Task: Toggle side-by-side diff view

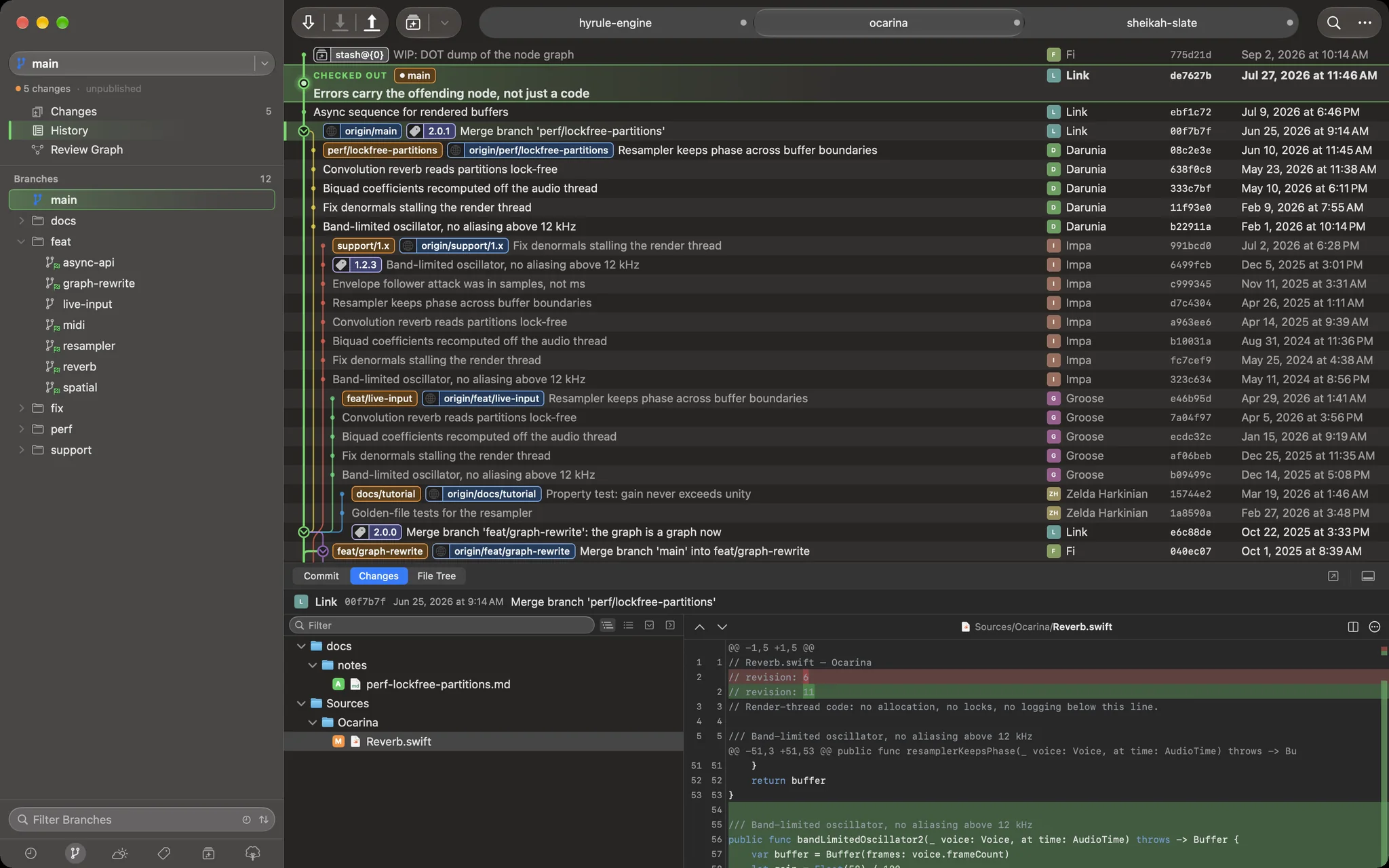Action: click(1353, 627)
